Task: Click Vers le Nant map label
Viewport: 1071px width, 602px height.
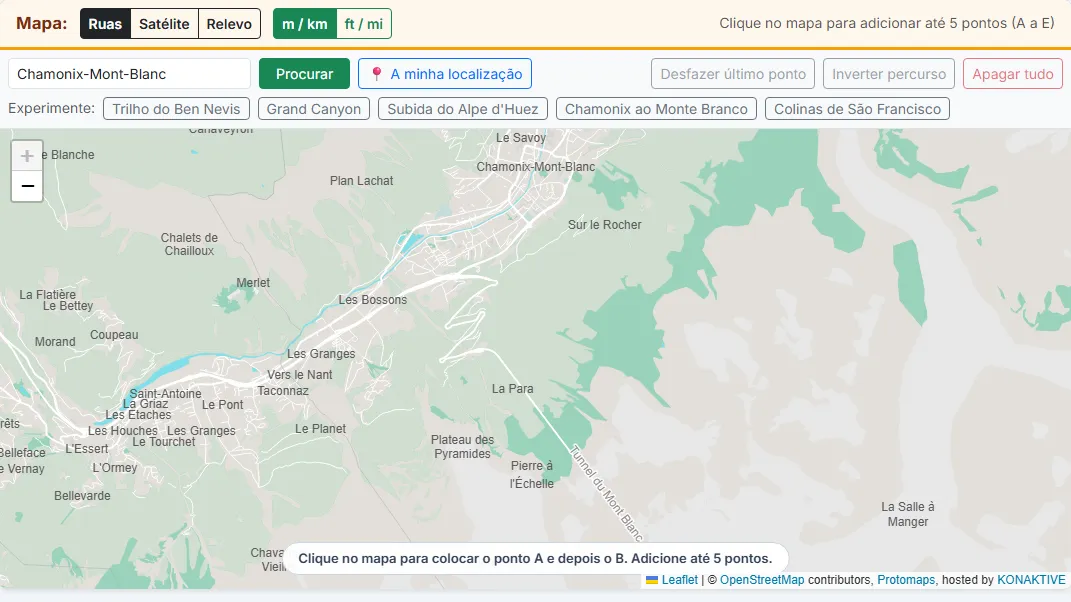Action: coord(299,374)
